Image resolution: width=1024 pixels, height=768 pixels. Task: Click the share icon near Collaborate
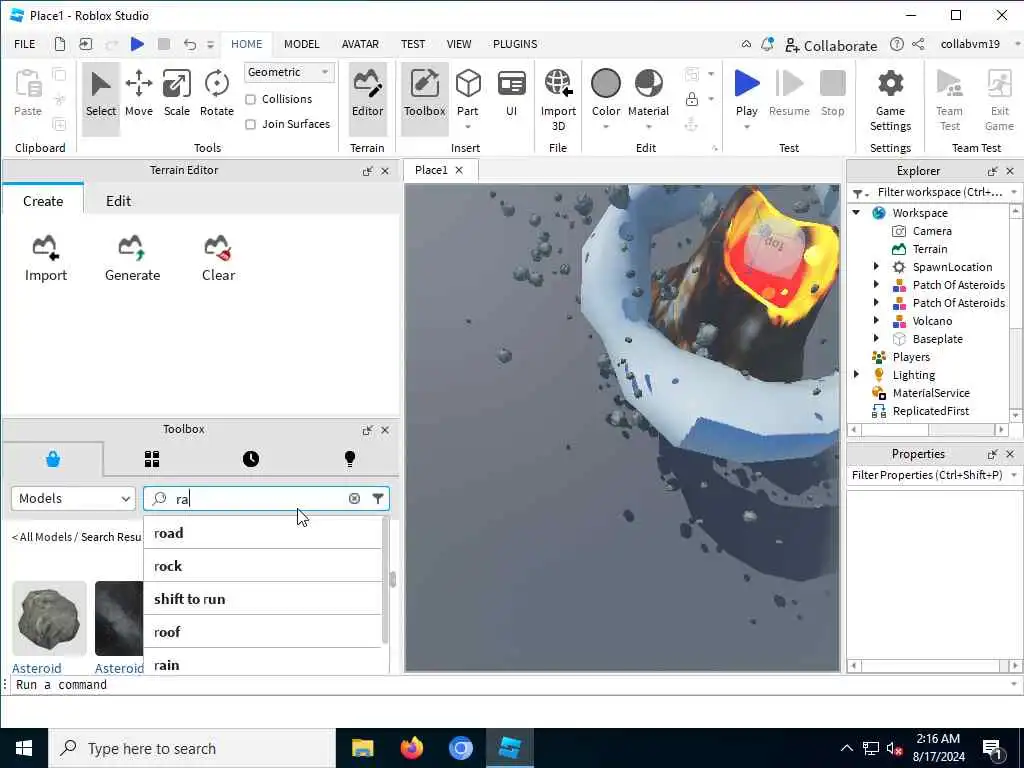click(918, 44)
